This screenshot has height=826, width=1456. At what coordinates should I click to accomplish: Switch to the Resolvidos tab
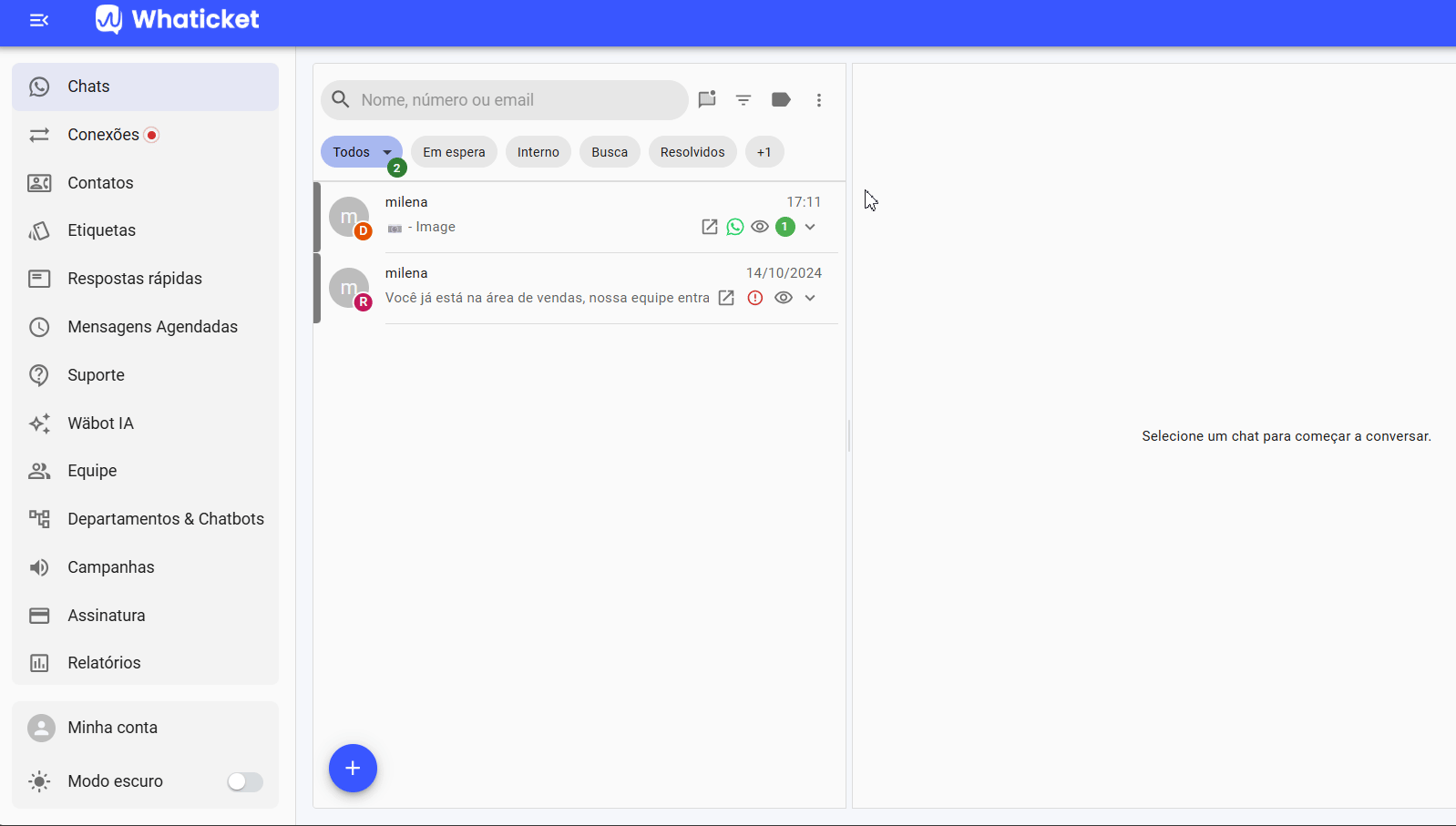coord(692,152)
